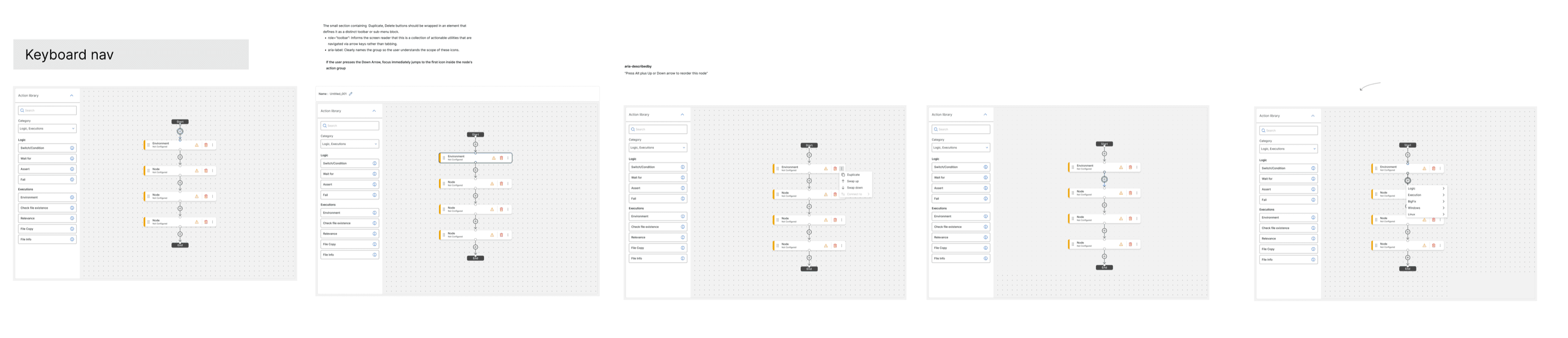This screenshot has height=338, width=1568.
Task: Open Check file existence info in Duplicate menu frame
Action: point(683,227)
